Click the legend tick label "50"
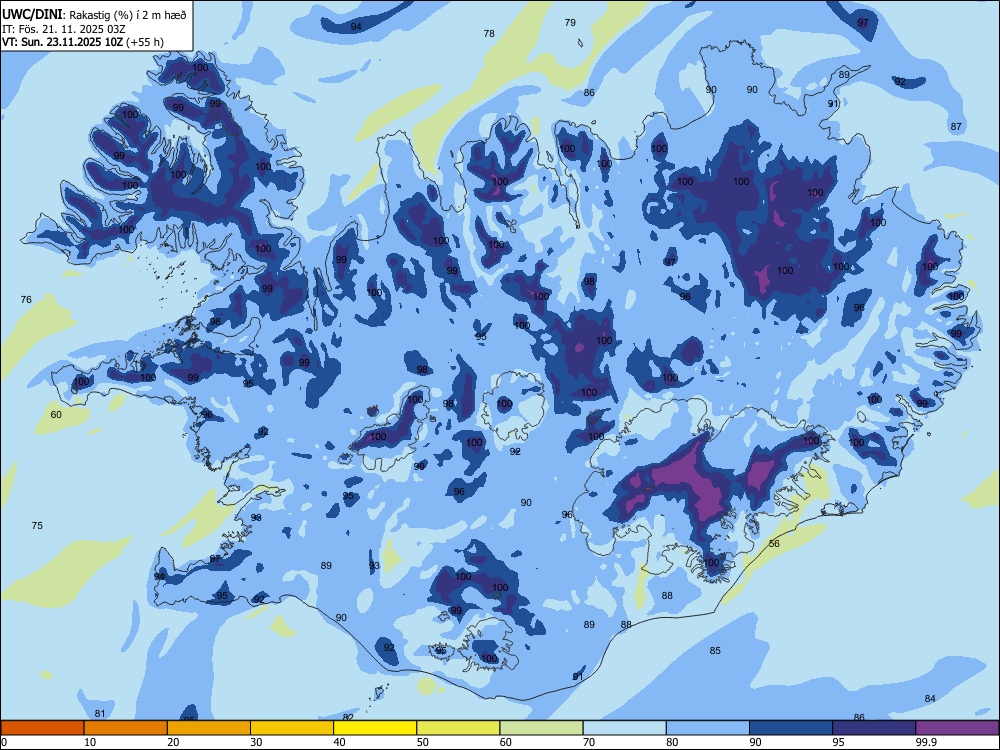1000x750 pixels. click(422, 742)
